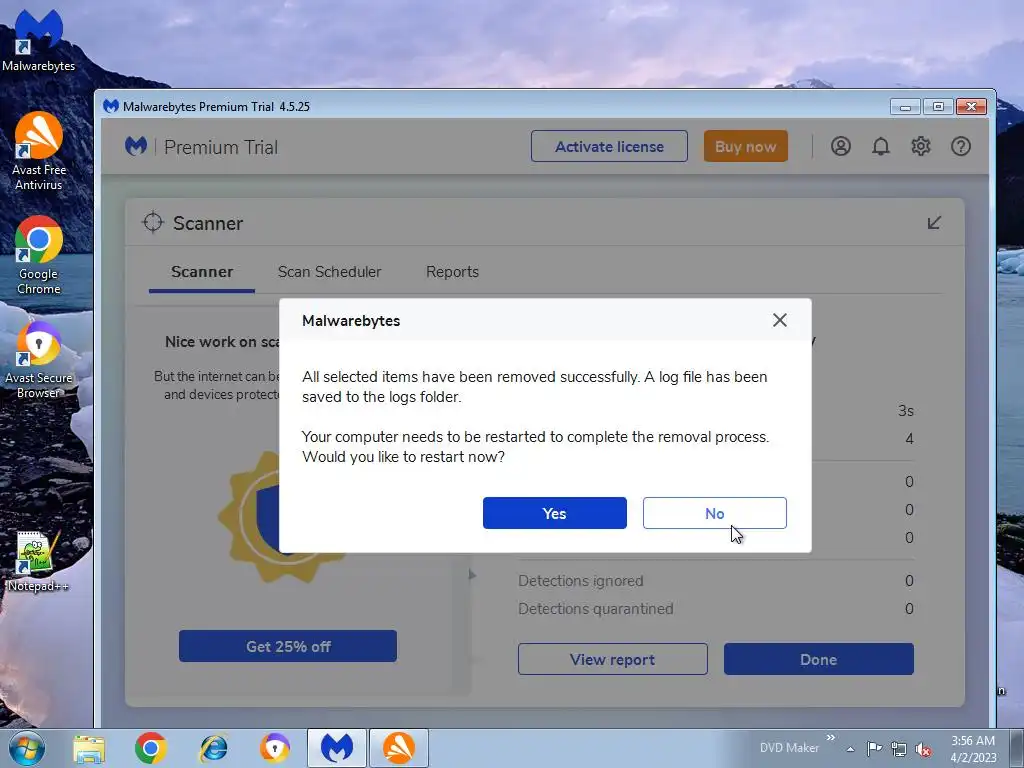Click the View report button
Image resolution: width=1024 pixels, height=768 pixels.
point(613,660)
